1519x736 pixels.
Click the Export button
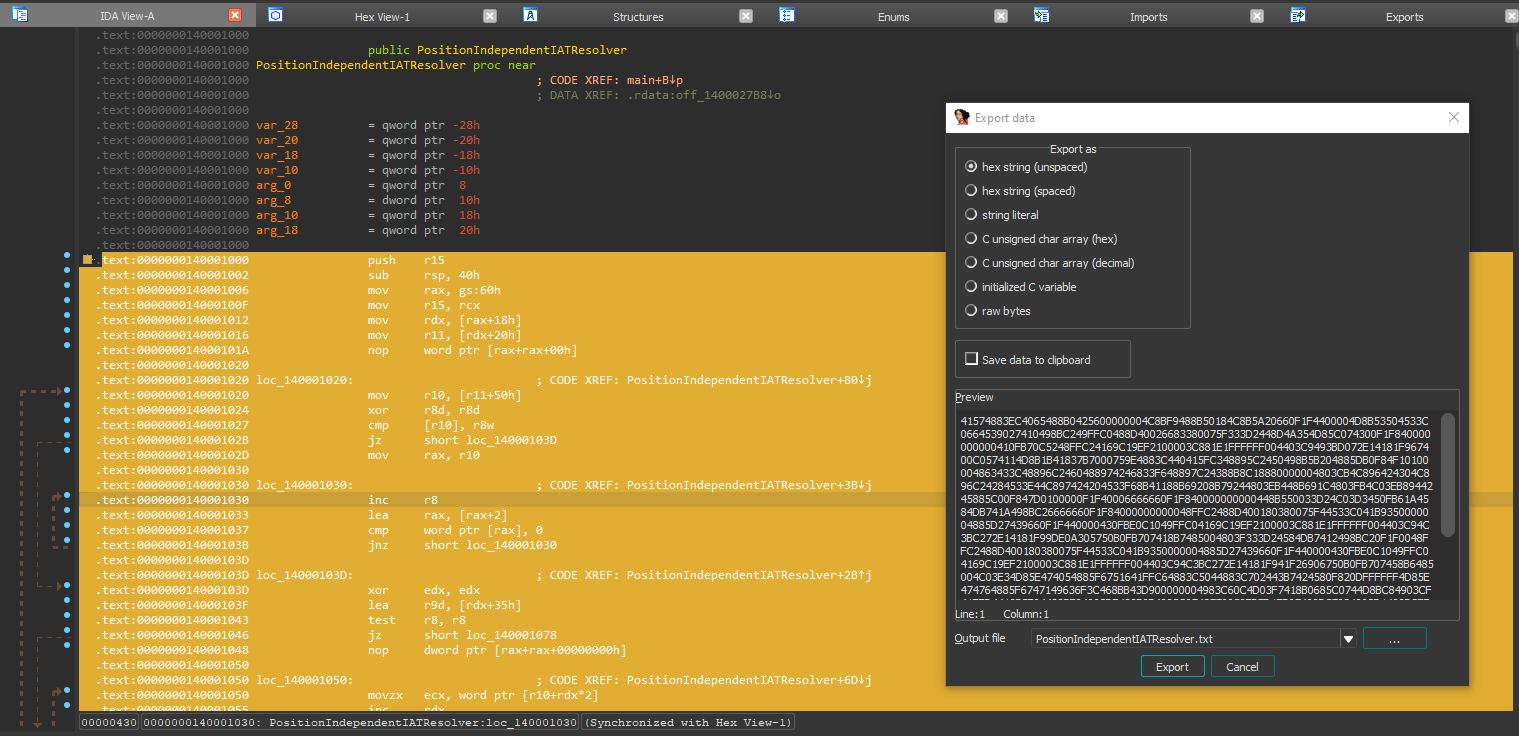(1172, 665)
